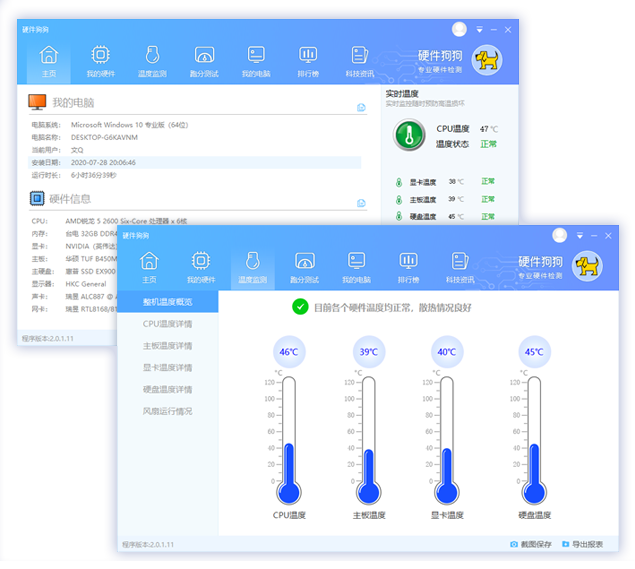
Task: Select 整机温度概览 sidebar tab
Action: (168, 302)
